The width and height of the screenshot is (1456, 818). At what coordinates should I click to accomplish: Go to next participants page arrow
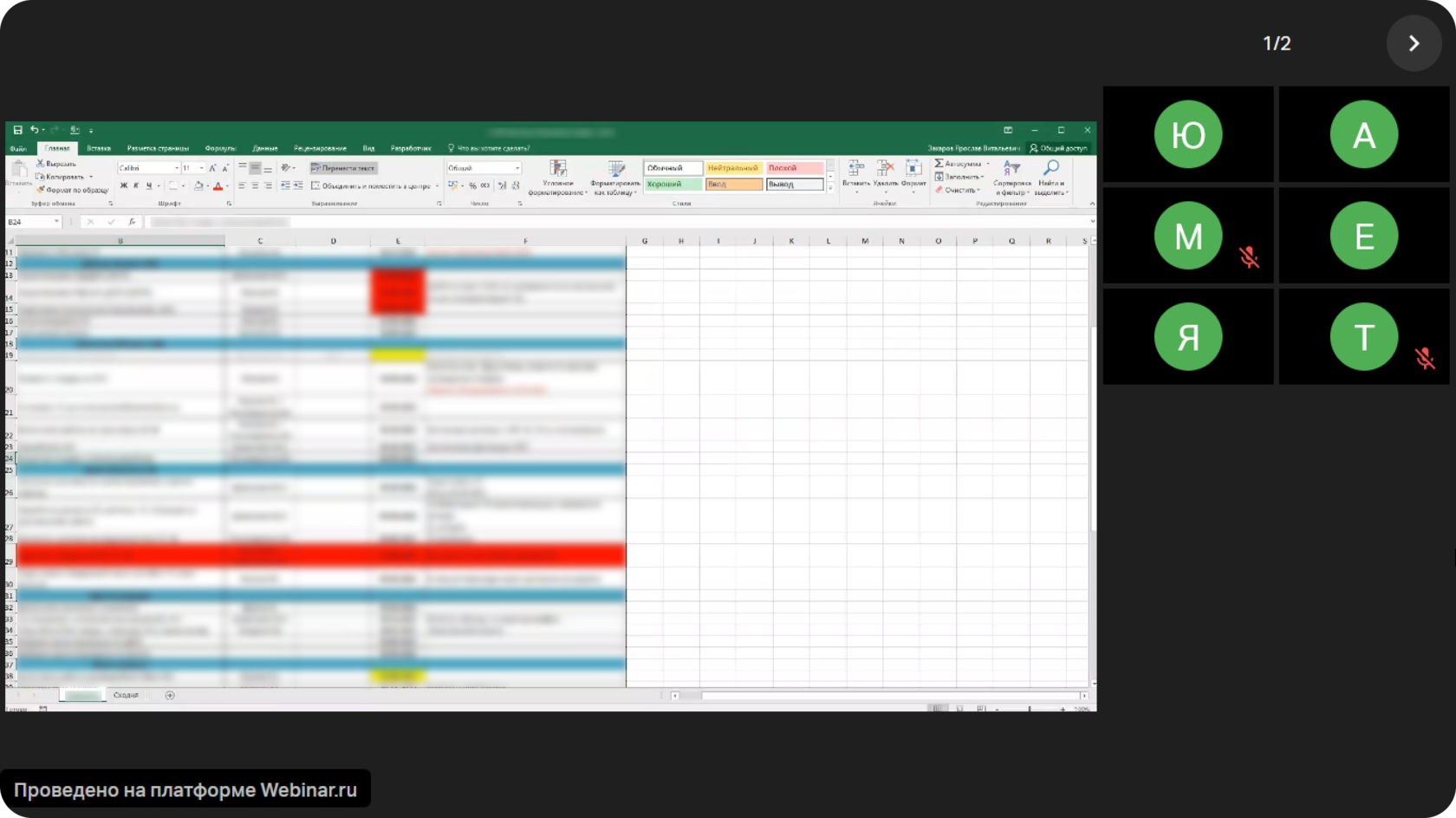click(1414, 43)
